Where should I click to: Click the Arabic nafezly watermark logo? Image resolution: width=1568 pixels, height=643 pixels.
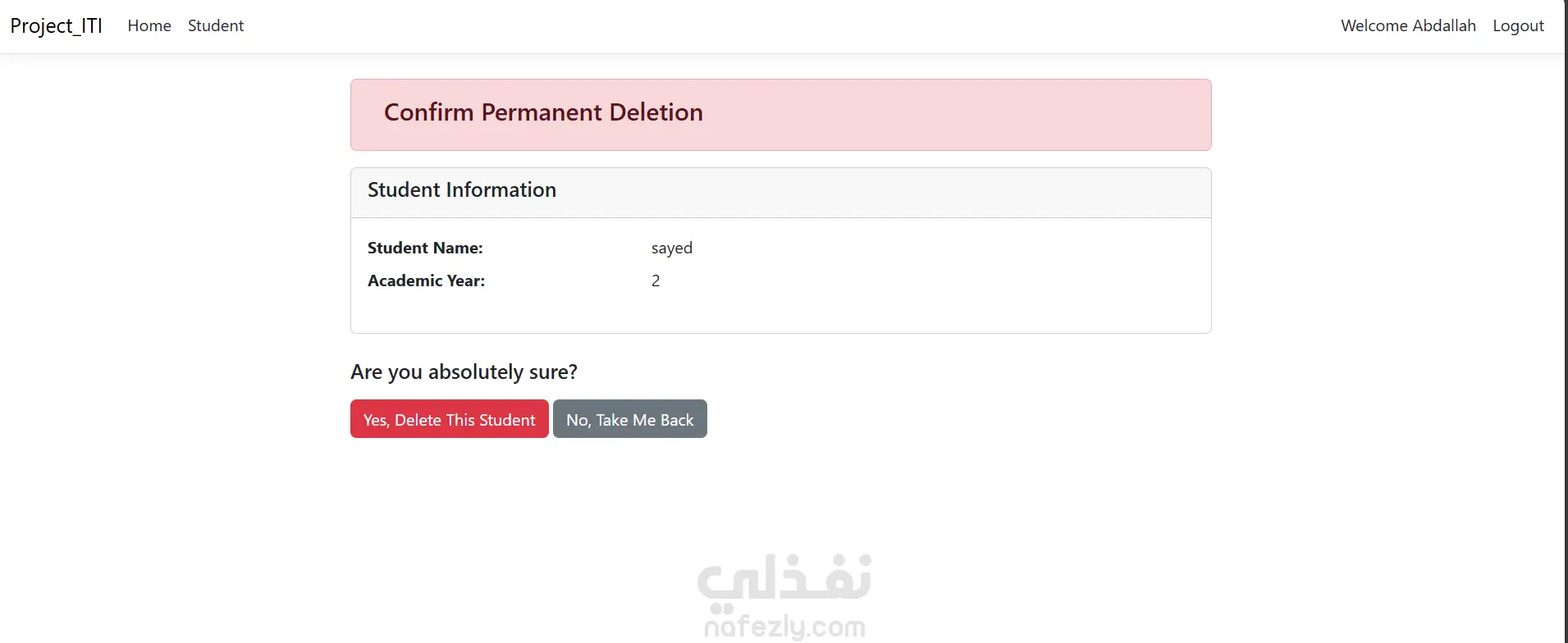click(784, 578)
